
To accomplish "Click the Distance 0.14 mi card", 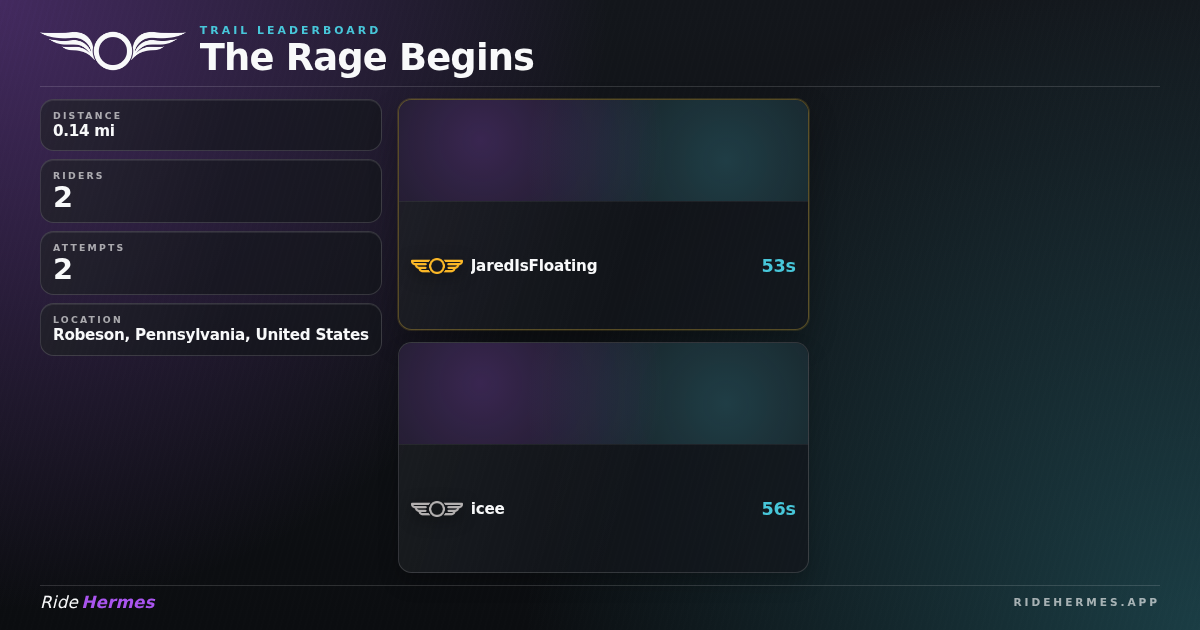I will coord(211,125).
